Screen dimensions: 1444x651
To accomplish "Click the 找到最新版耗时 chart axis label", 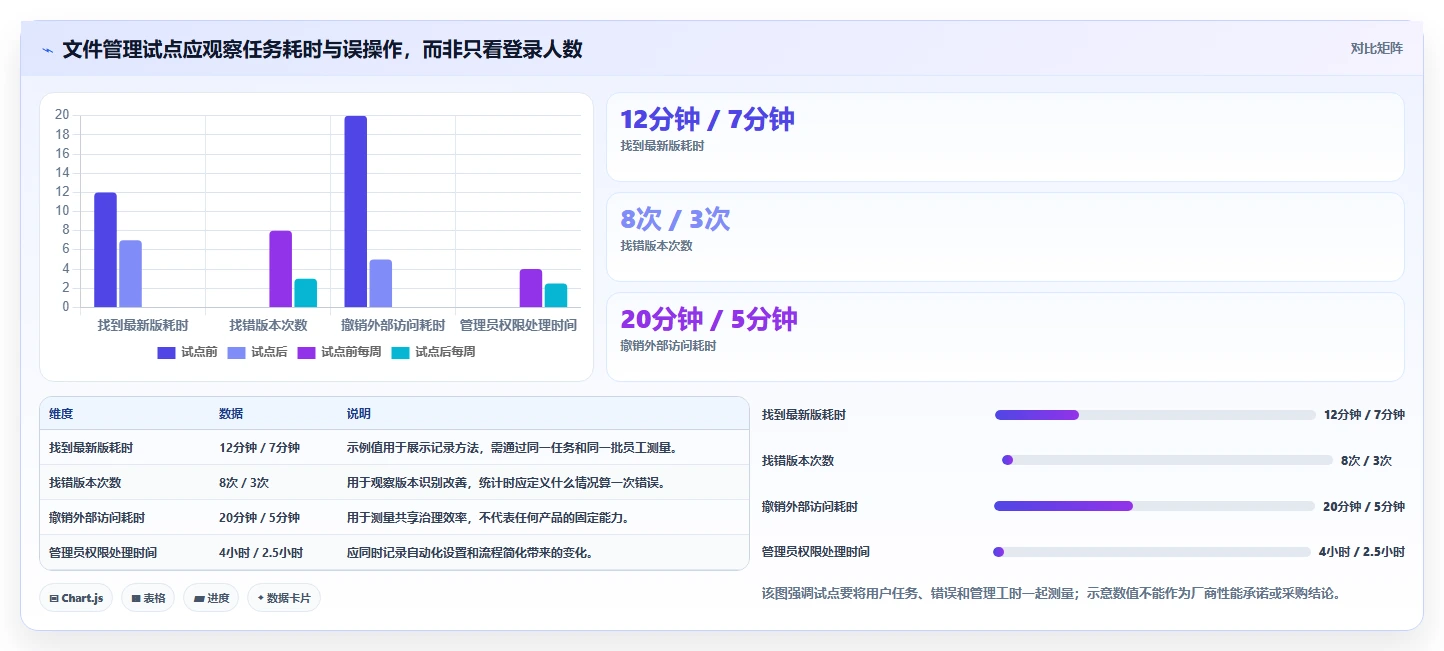I will click(143, 326).
